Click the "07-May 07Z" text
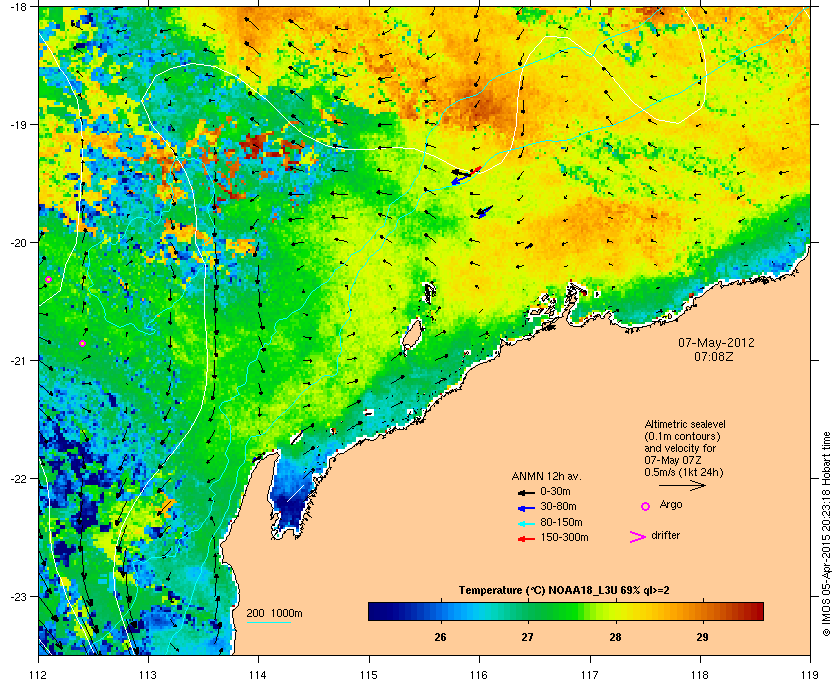840x680 pixels. [x=673, y=460]
